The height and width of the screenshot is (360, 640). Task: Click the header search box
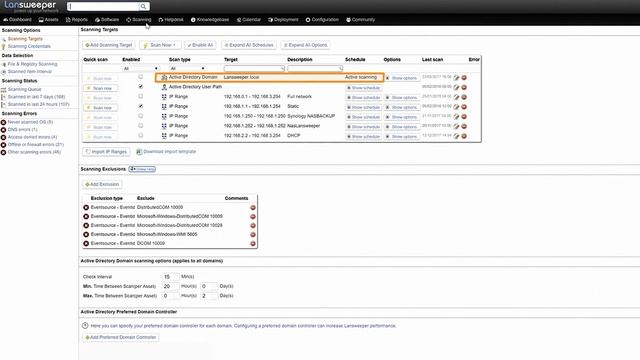[103, 6]
